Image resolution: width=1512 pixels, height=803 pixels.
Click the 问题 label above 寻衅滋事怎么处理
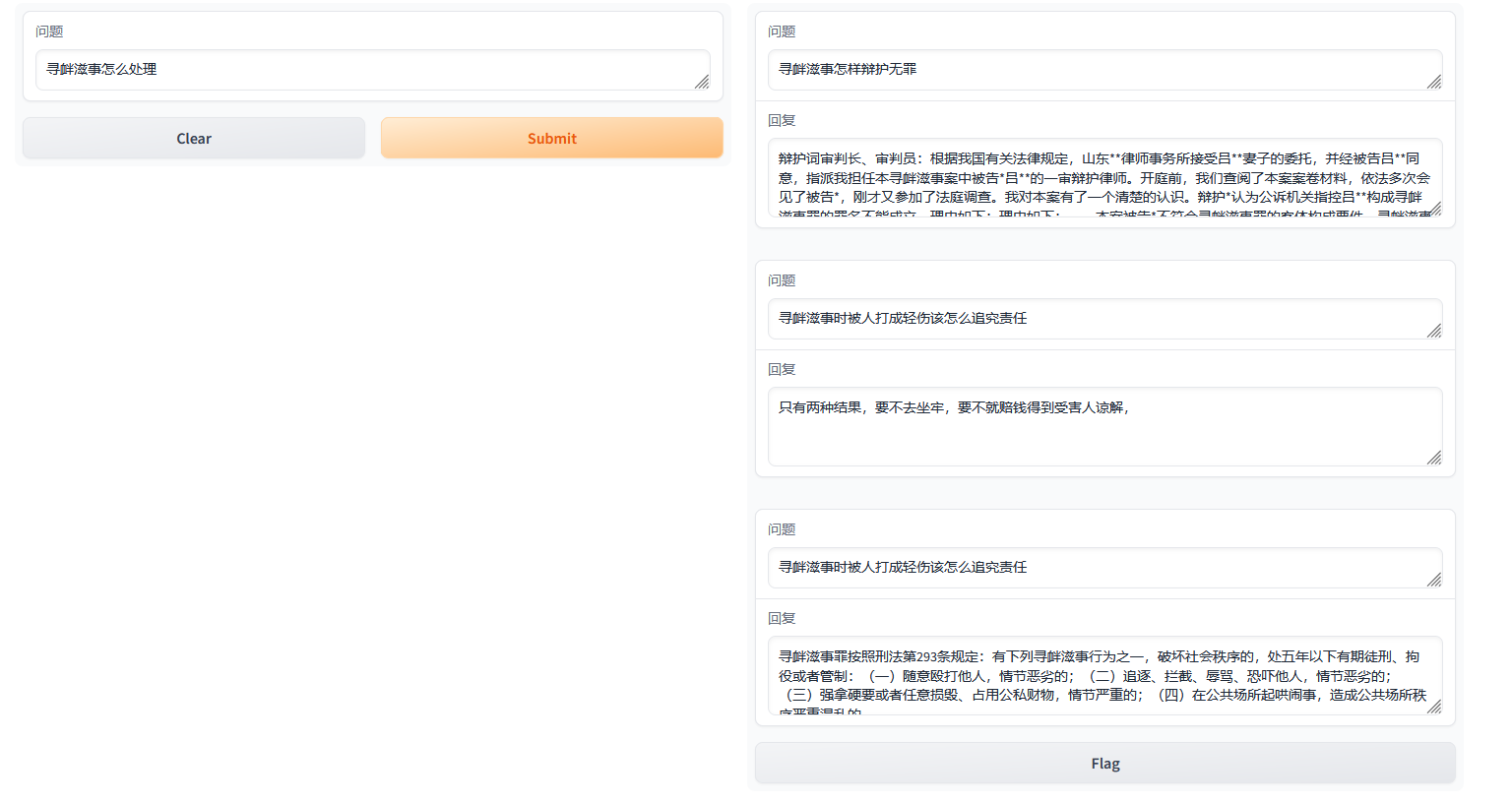pyautogui.click(x=49, y=31)
